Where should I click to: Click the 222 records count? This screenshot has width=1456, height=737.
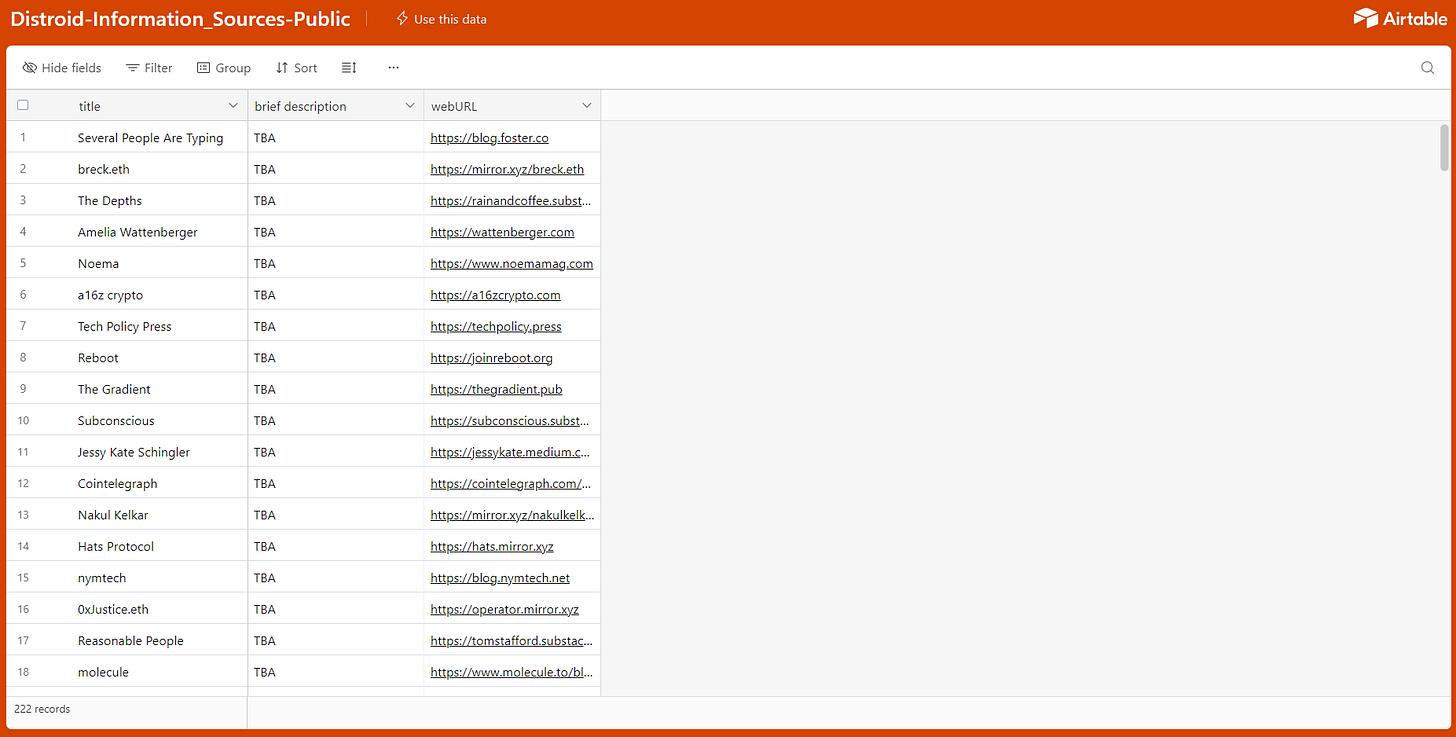click(42, 709)
